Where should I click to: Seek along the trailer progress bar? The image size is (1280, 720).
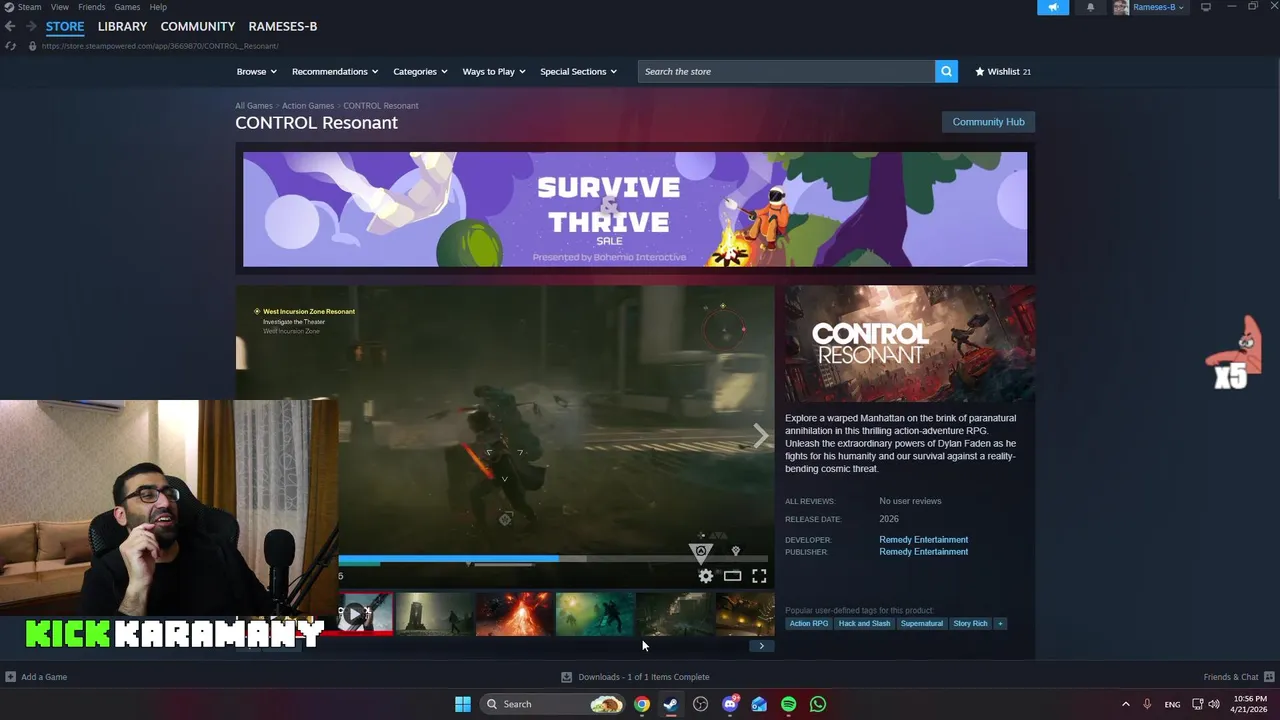pos(553,559)
